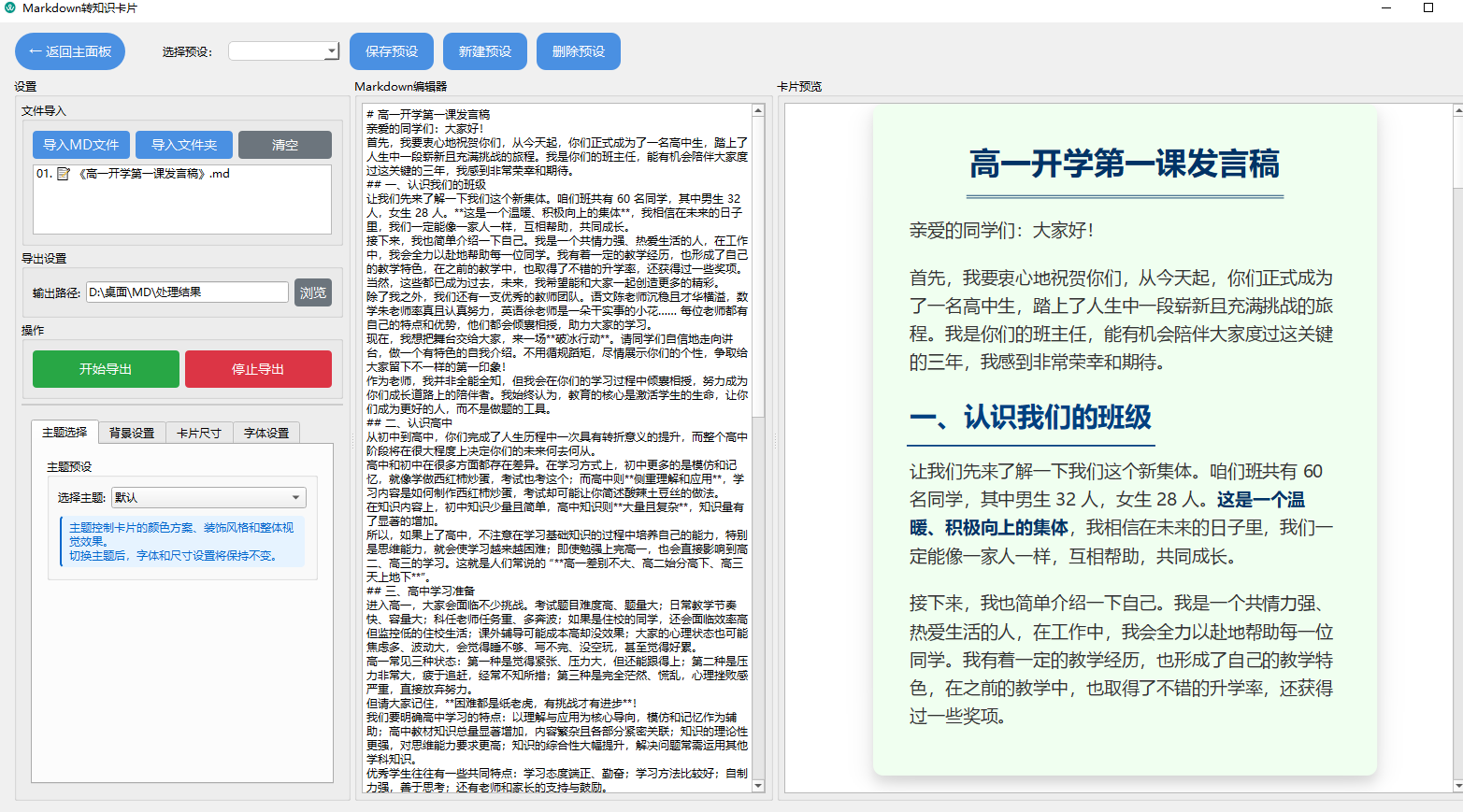Screen dimensions: 1463x812
Task: Click card preview scrollbar up arrow
Action: pos(1457,111)
